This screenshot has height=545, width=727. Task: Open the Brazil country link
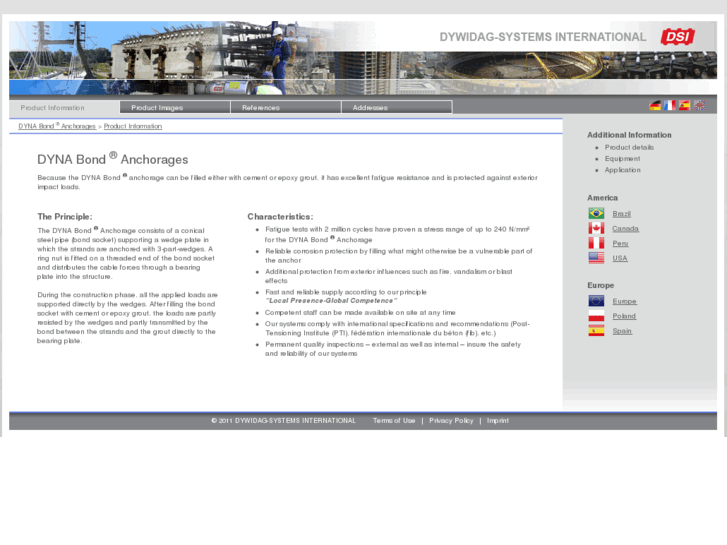621,214
